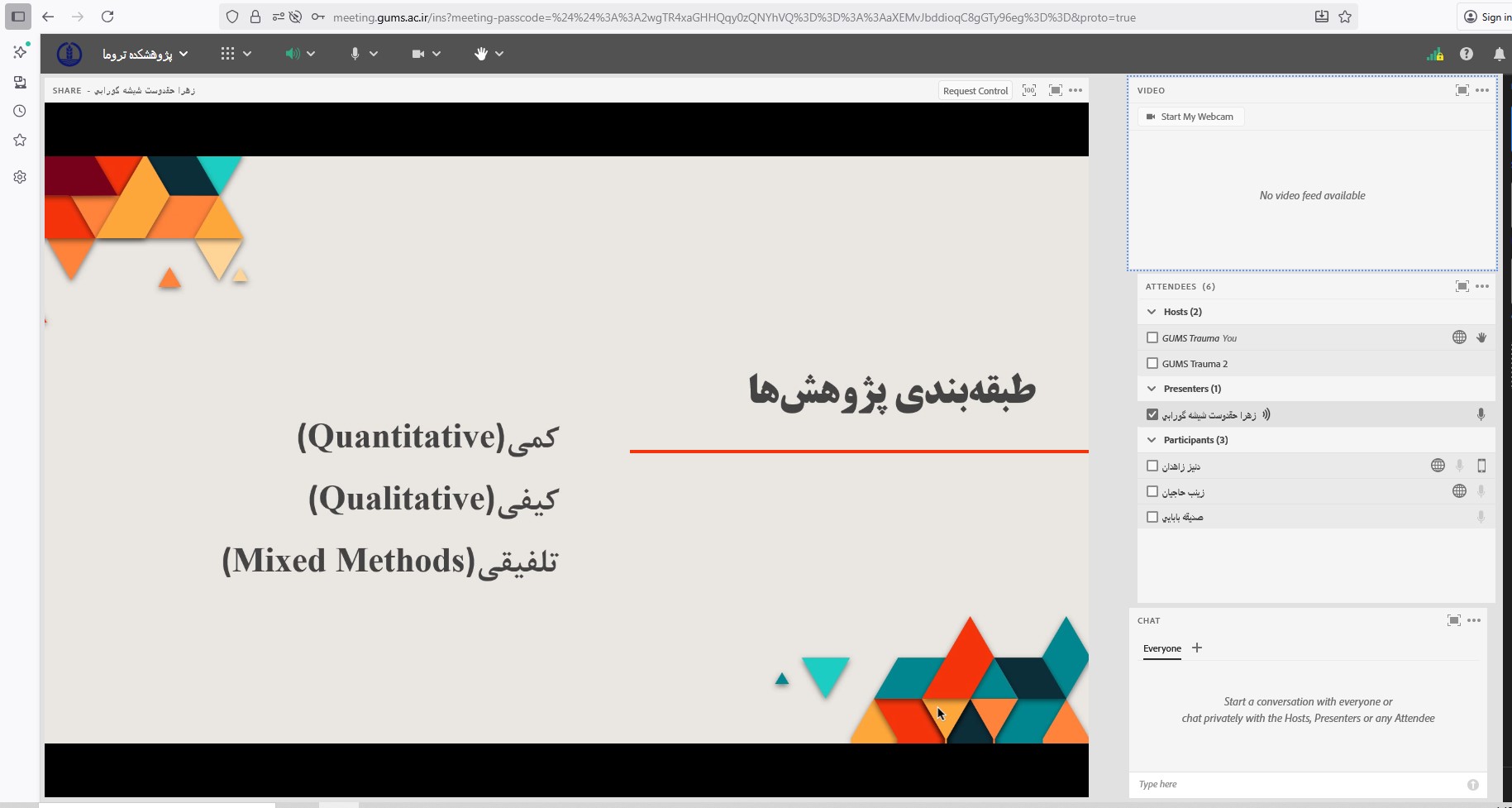The width and height of the screenshot is (1512, 808).
Task: Click the raise hand icon in toolbar
Action: point(481,54)
